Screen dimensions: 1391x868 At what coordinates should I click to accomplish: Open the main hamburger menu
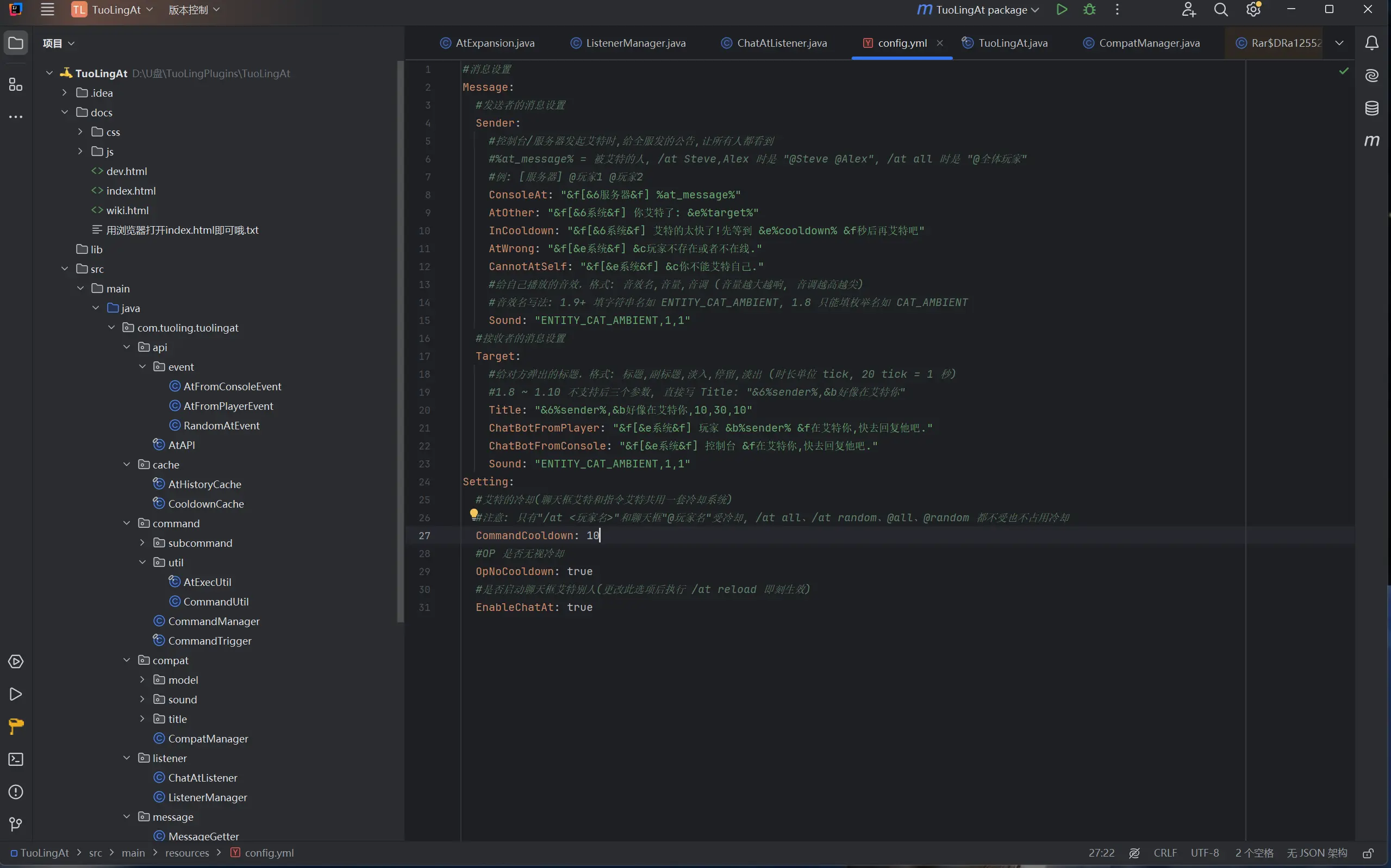tap(47, 10)
